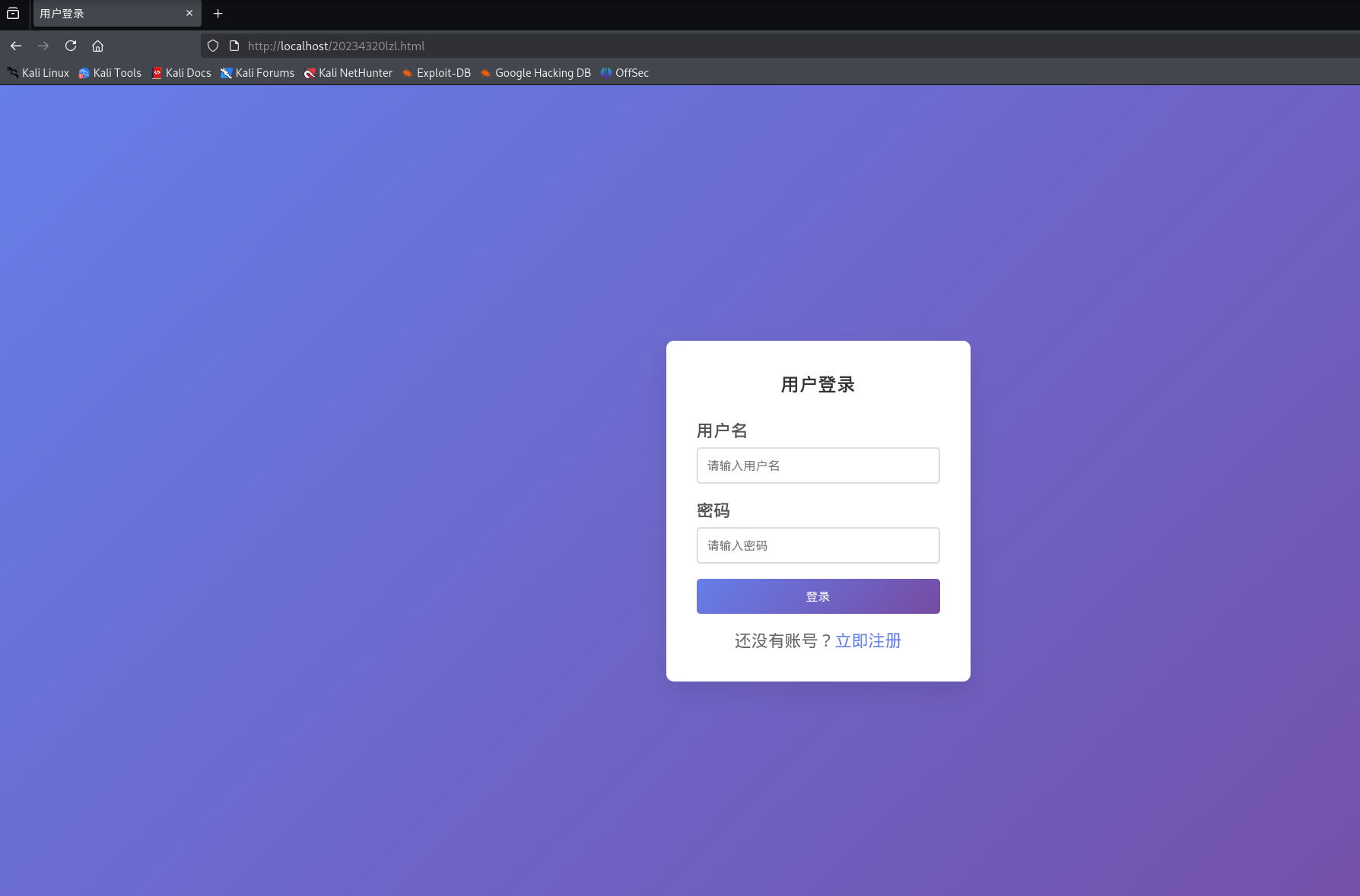Click the 登录 login button

818,596
